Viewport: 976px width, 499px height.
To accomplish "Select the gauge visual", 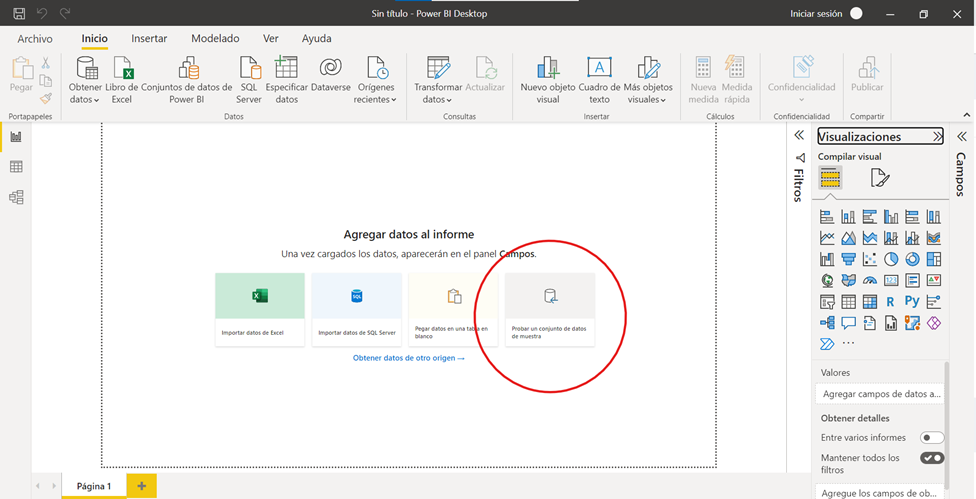I will 870,281.
